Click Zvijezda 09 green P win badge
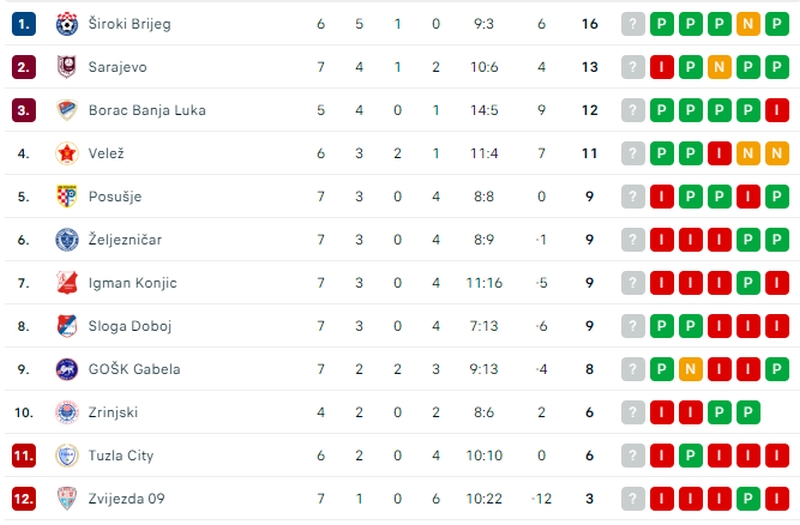Viewport: 800px width, 525px height. click(x=748, y=498)
